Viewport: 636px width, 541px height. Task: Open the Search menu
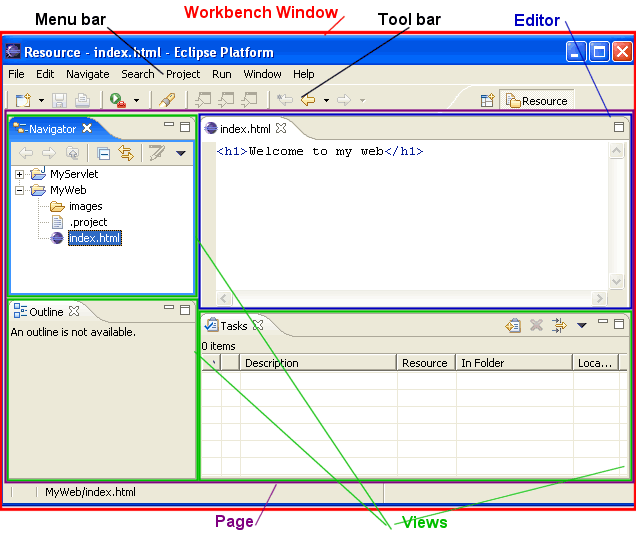pyautogui.click(x=138, y=74)
